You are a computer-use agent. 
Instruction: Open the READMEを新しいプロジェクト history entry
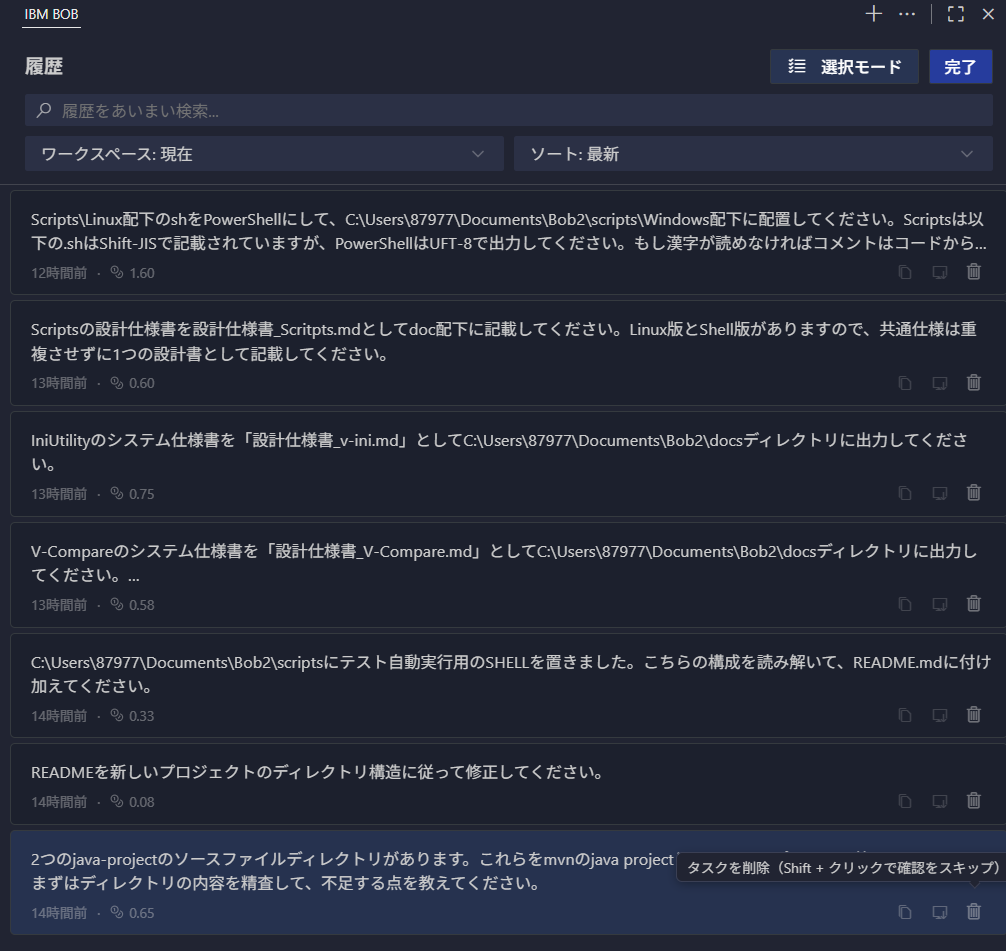pyautogui.click(x=508, y=784)
